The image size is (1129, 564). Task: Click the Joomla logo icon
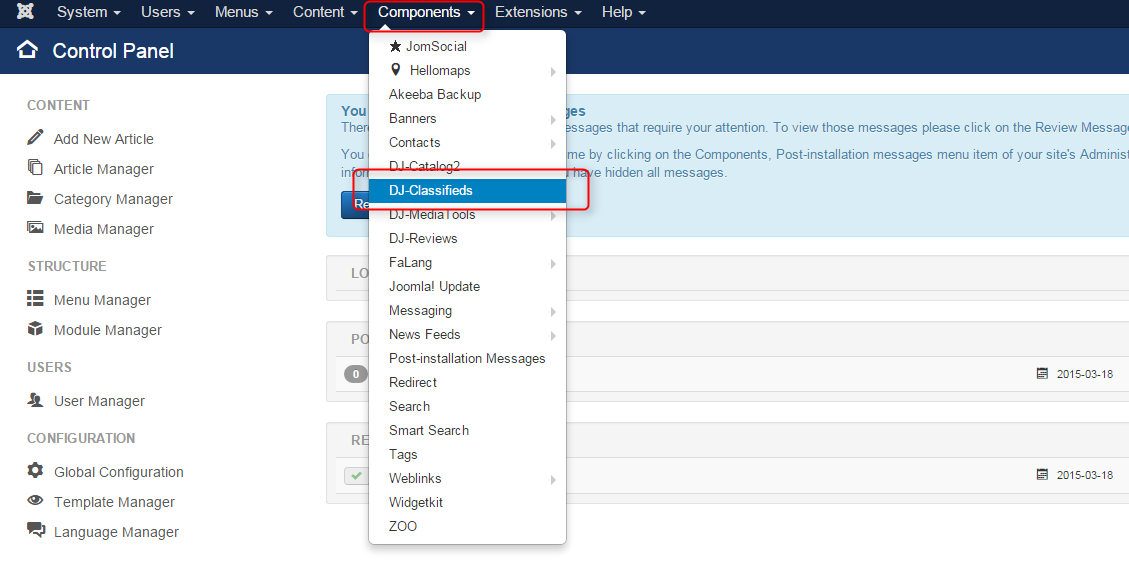24,12
